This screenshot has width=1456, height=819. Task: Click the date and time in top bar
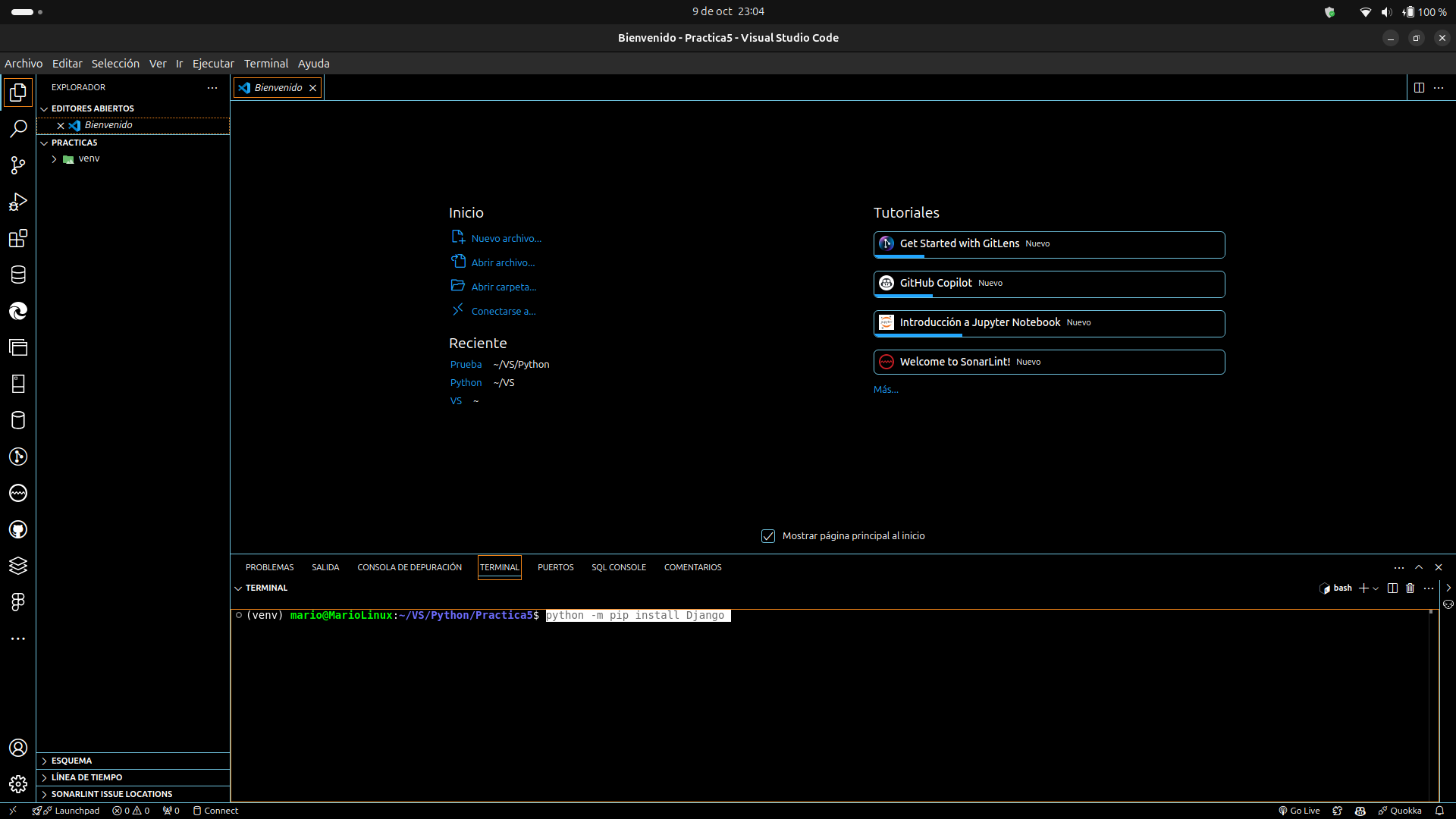728,11
